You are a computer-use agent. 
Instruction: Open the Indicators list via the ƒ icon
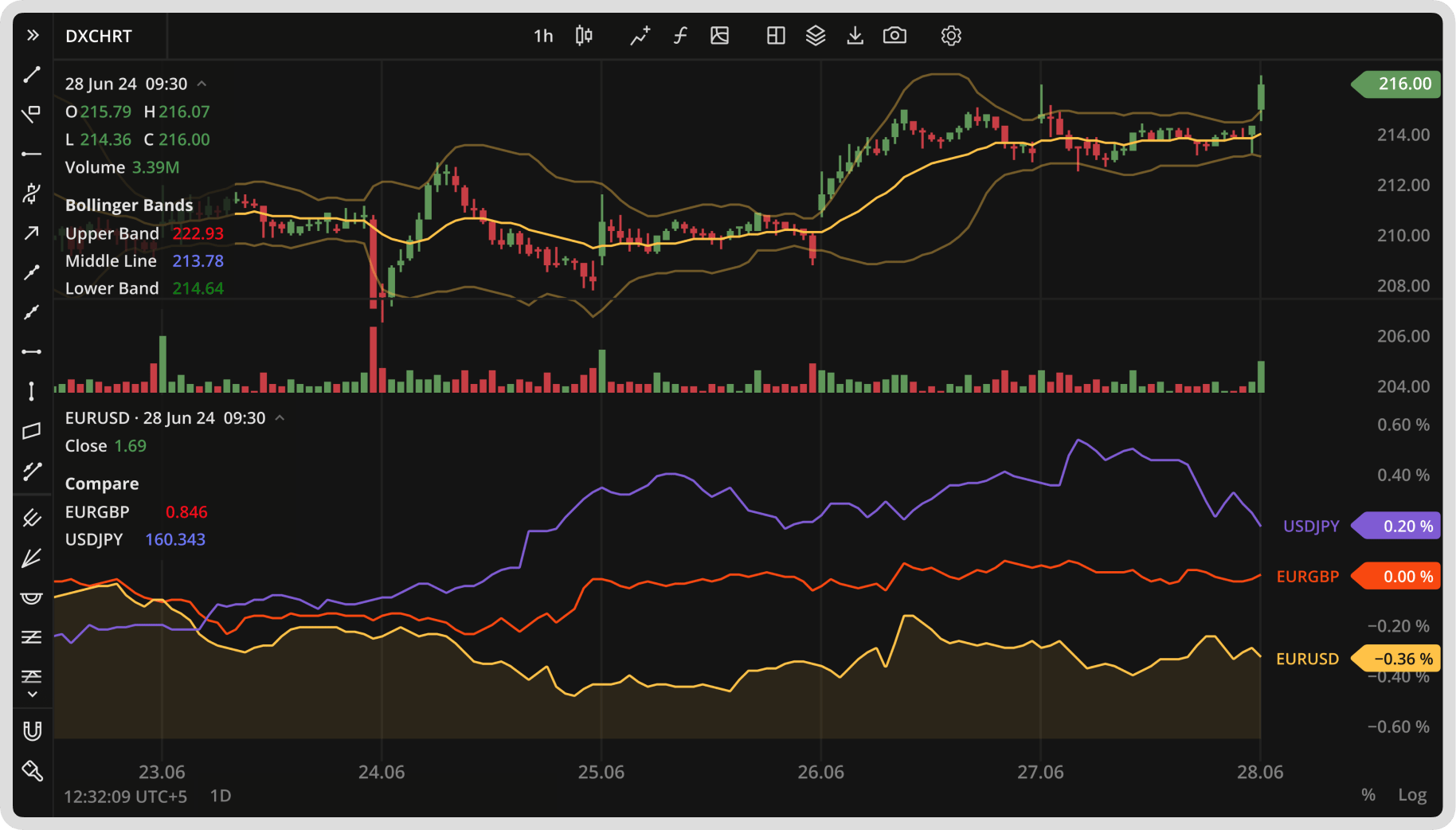pos(679,35)
